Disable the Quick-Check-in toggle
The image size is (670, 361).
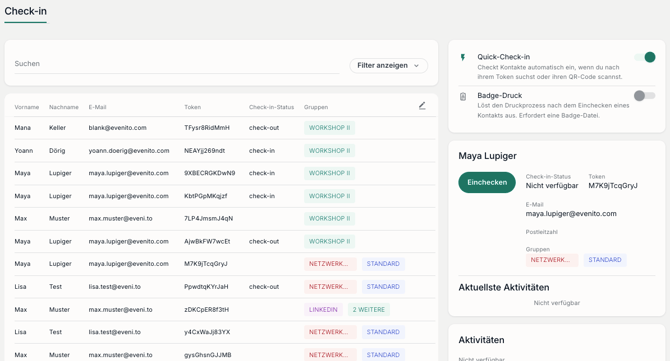point(645,57)
